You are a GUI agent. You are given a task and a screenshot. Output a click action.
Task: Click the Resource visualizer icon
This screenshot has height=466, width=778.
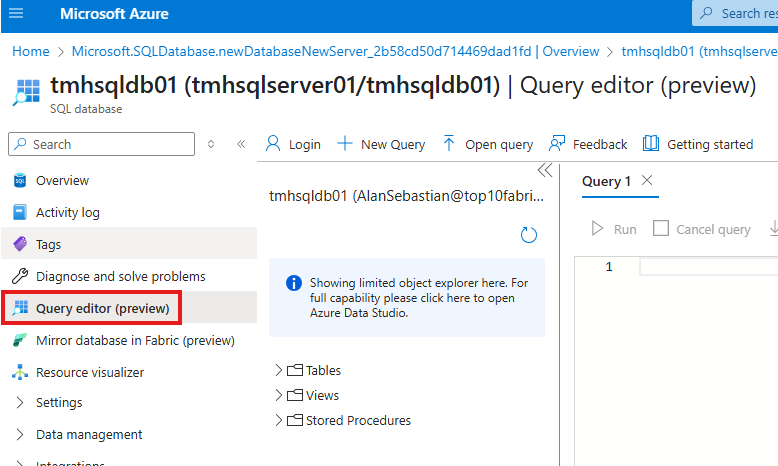click(x=20, y=372)
